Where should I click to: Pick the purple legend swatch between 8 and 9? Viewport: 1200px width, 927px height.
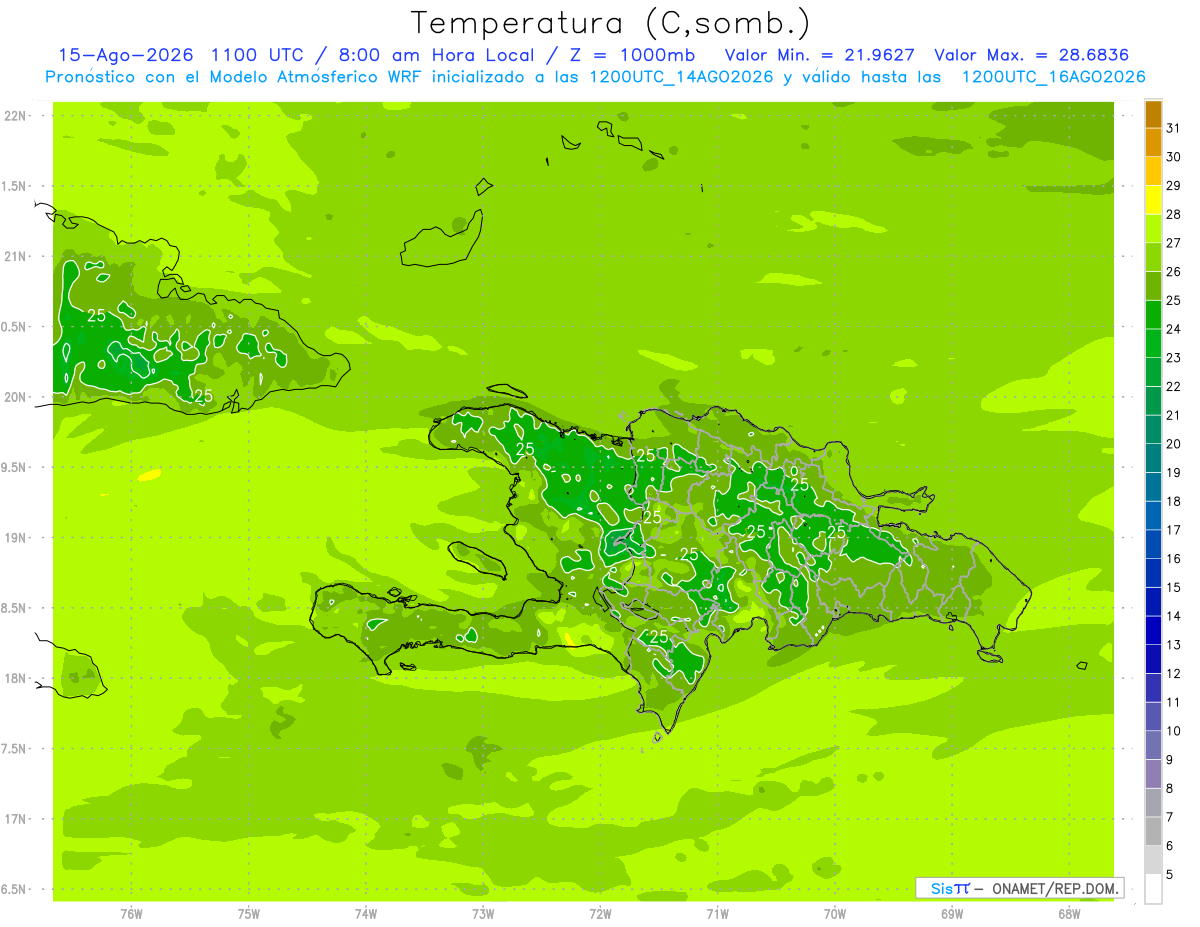click(1153, 774)
